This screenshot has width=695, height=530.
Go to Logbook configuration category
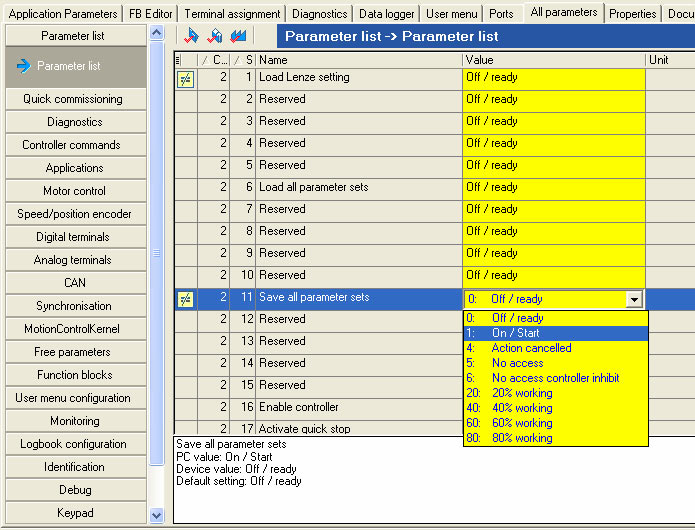click(x=73, y=444)
